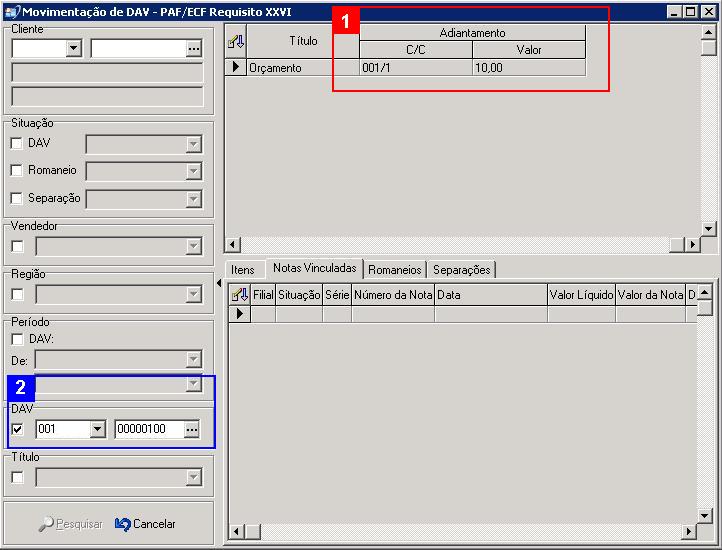Click the application icon in the title bar
The image size is (722, 550).
pos(12,12)
